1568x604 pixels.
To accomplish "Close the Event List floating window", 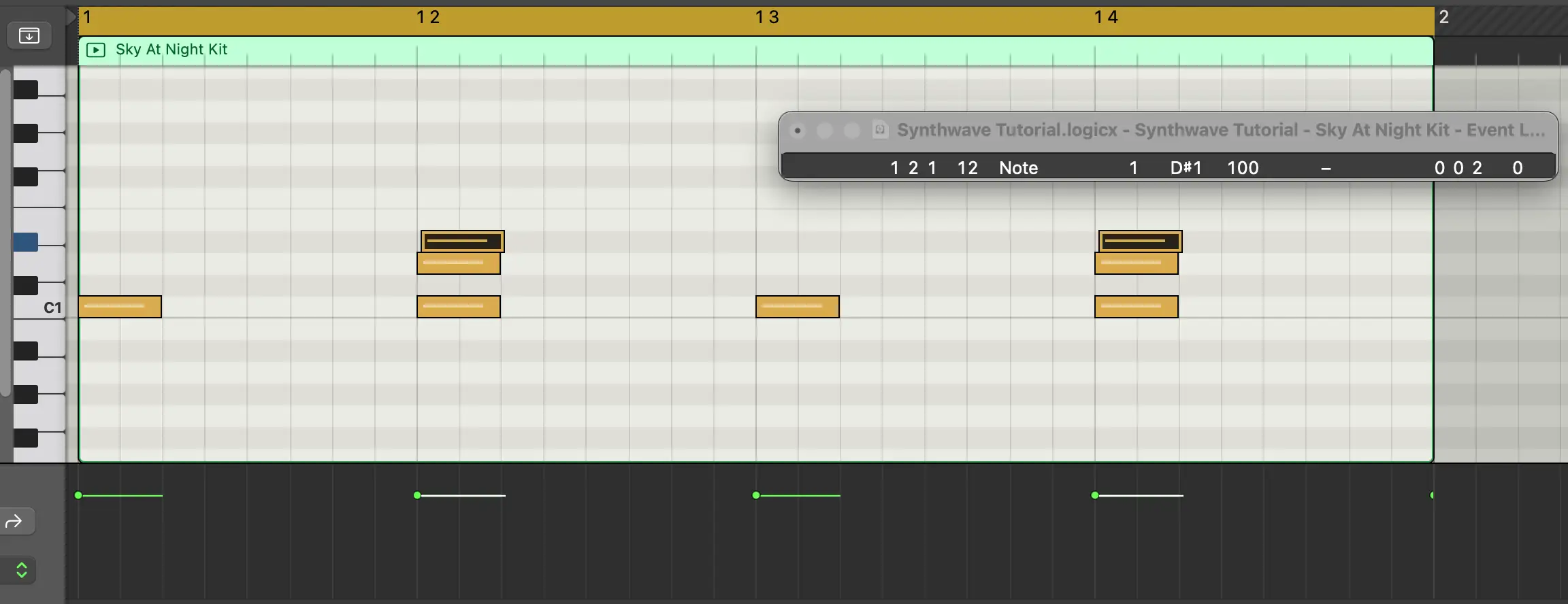I will coord(798,130).
